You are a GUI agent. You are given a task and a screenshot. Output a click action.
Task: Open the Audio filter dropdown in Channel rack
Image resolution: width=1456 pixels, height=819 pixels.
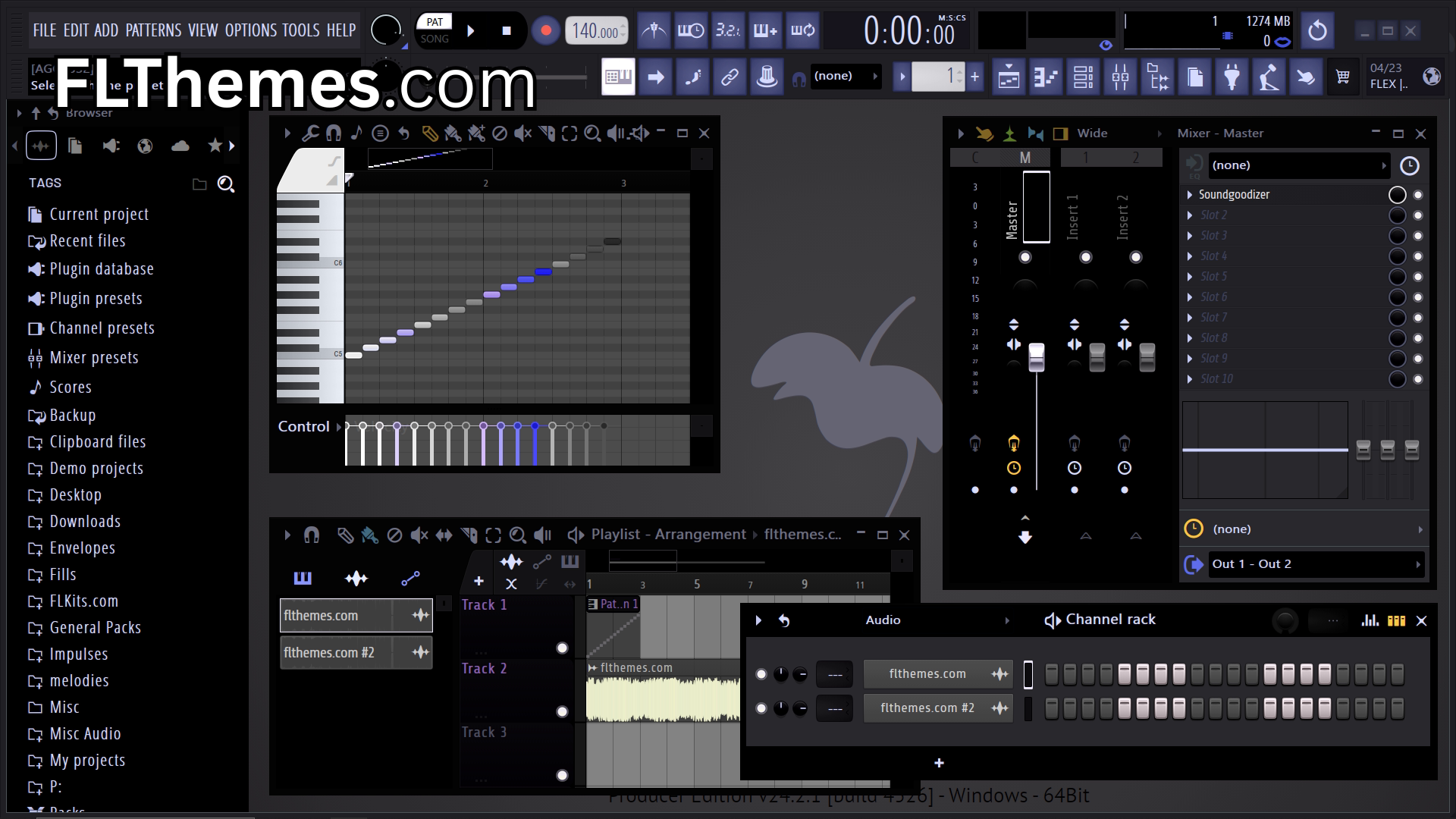click(937, 620)
